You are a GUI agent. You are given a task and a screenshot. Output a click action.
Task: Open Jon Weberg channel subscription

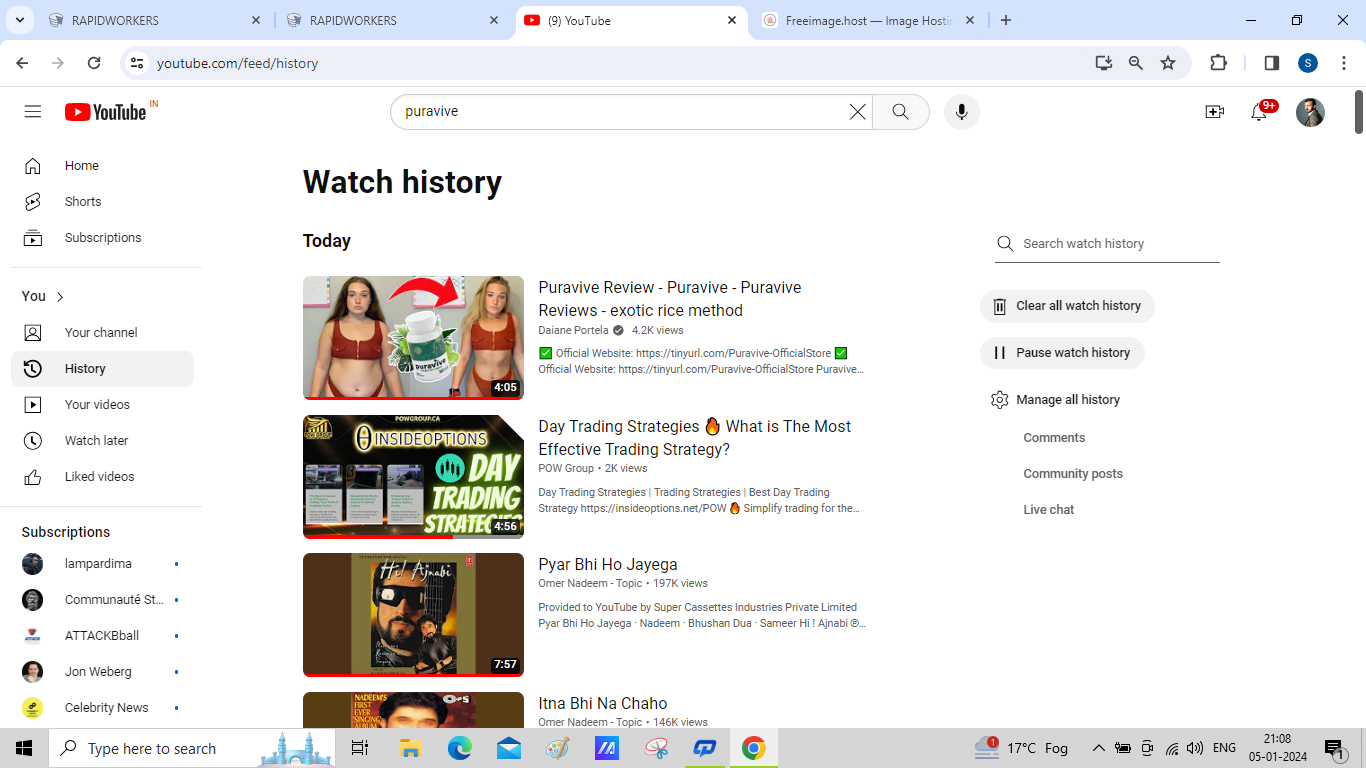pos(102,672)
